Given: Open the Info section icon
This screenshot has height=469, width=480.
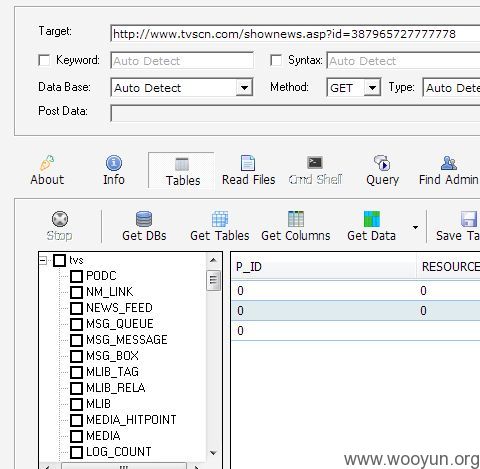Looking at the screenshot, I should tap(114, 163).
